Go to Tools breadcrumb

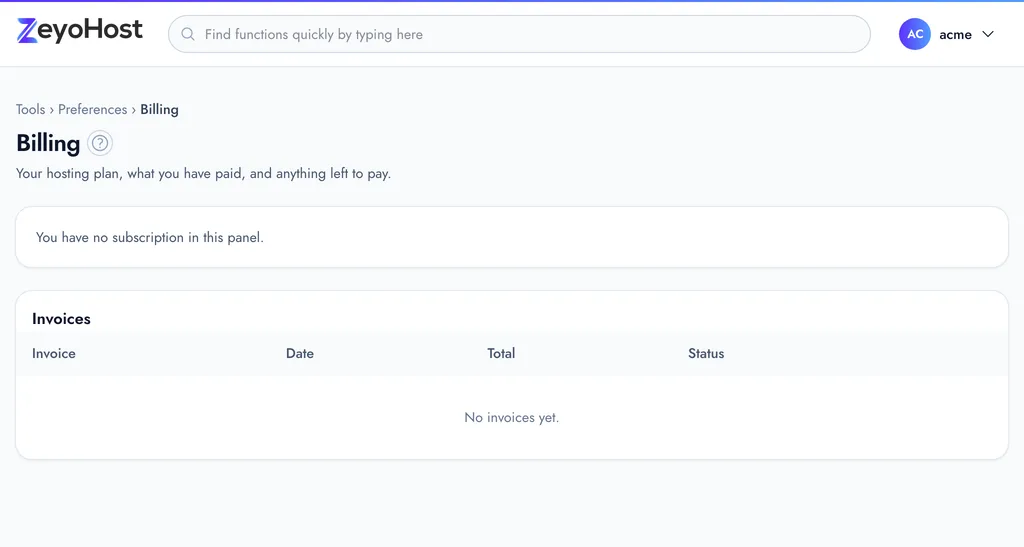pos(31,109)
